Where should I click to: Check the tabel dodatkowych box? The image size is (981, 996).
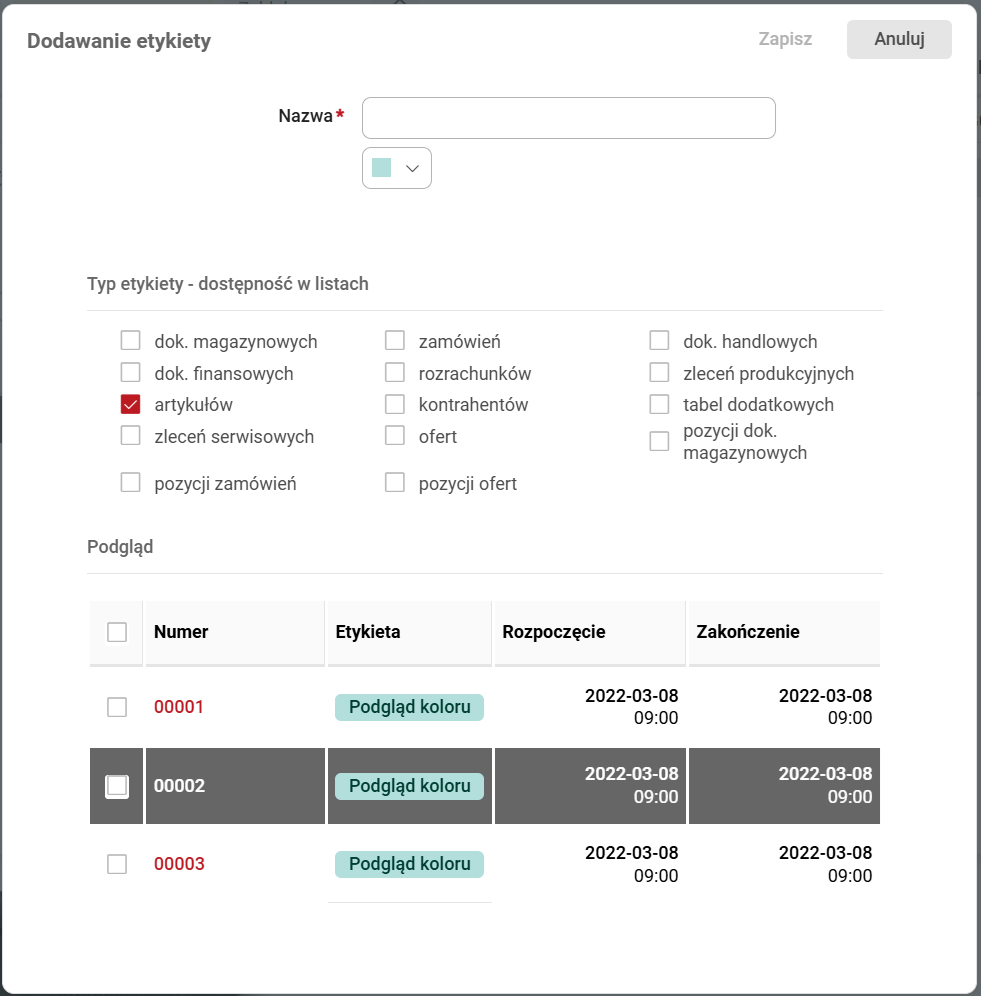(x=659, y=405)
